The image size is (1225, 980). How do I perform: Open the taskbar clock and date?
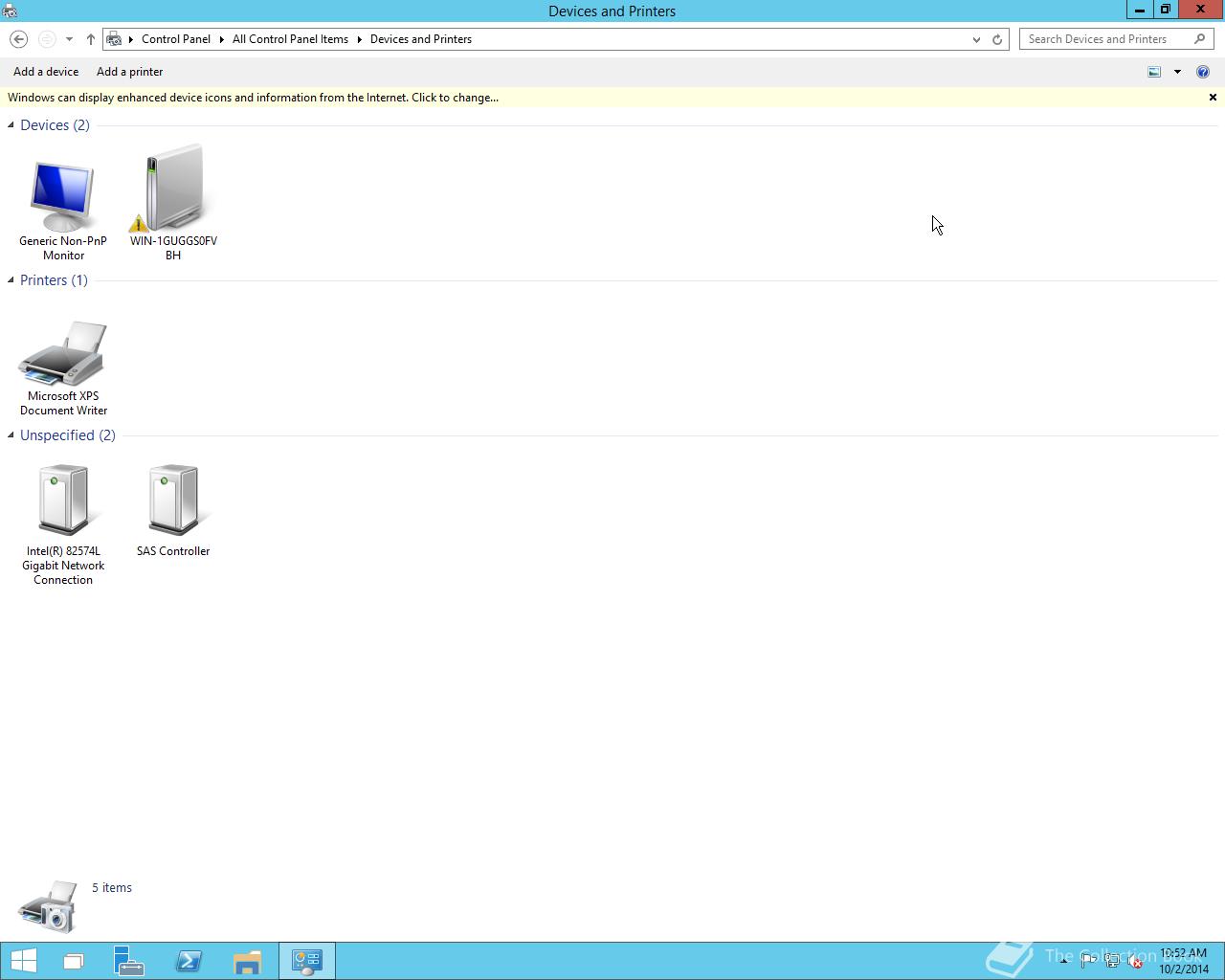pos(1184,961)
